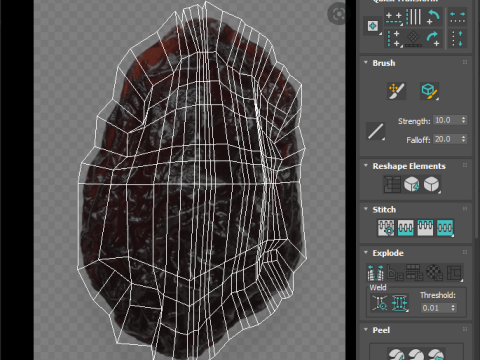Rotate UVs clockwise 90 degrees icon
Viewport: 480px width, 360px height.
point(433,39)
